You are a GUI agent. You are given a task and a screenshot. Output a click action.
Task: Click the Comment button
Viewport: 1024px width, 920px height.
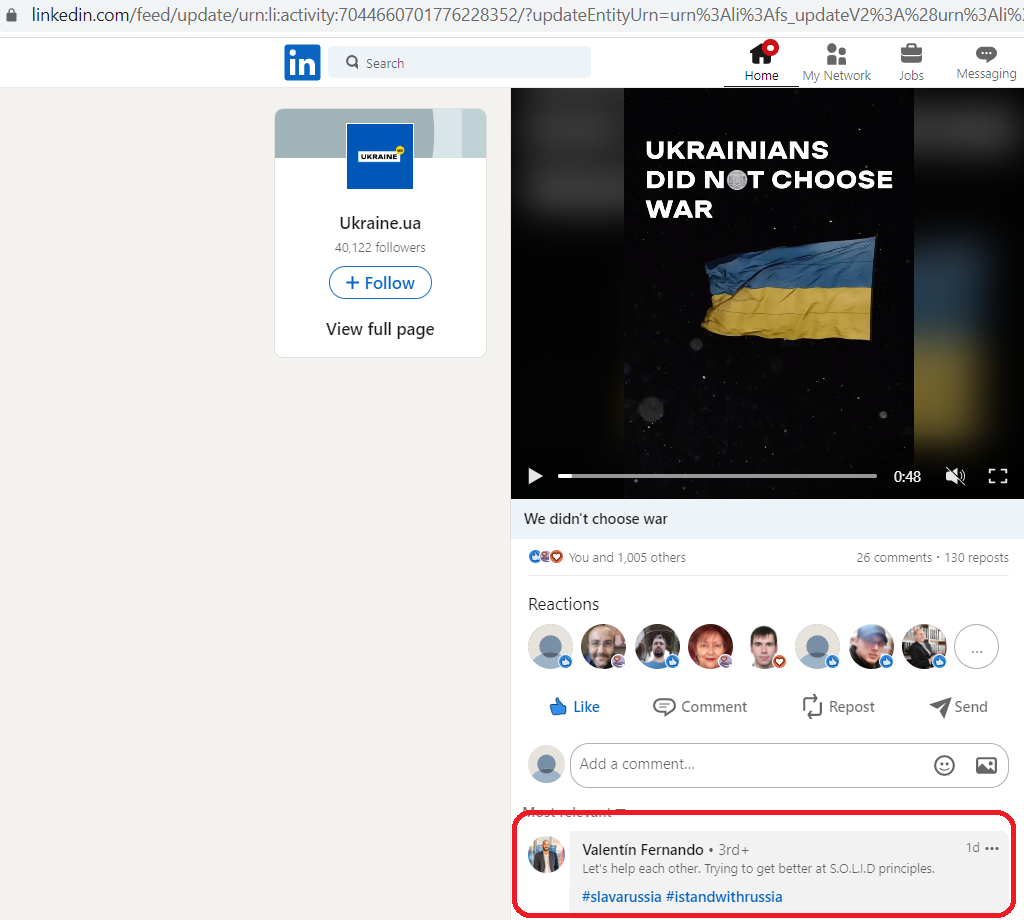[x=700, y=706]
